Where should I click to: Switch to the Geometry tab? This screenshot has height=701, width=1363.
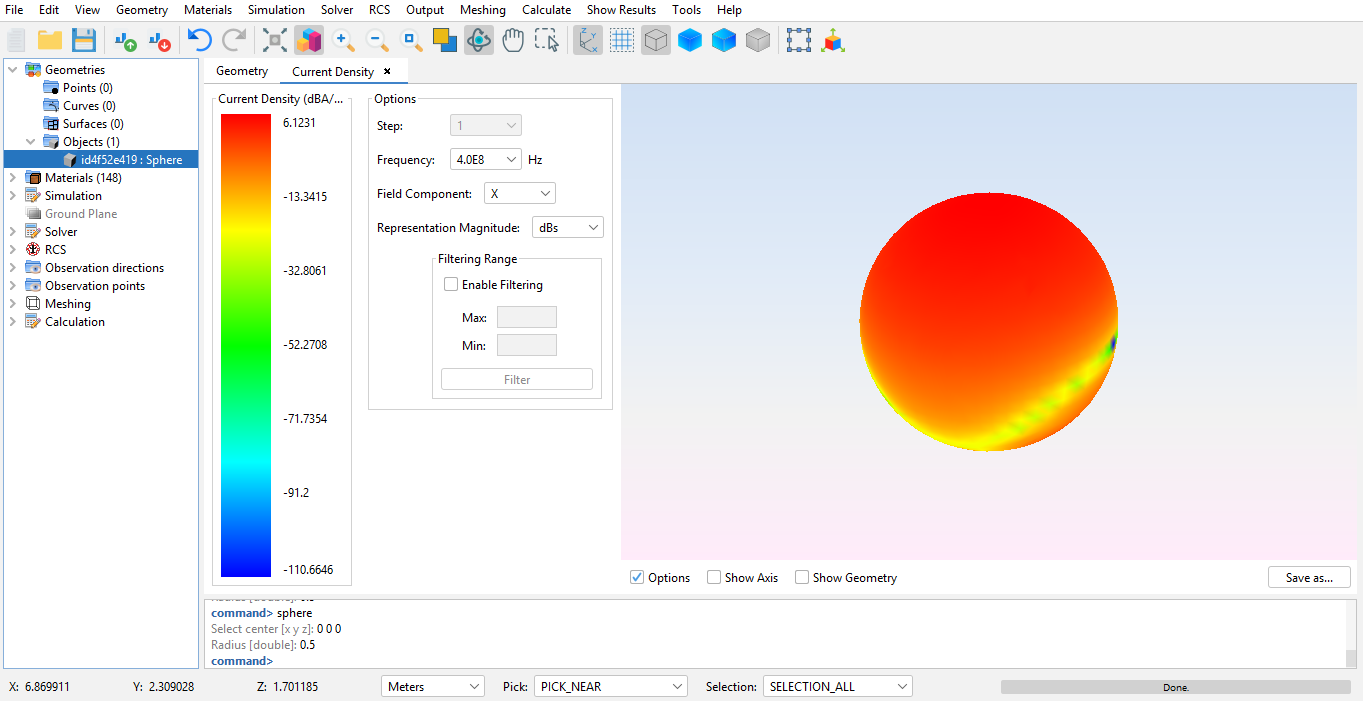click(x=242, y=72)
